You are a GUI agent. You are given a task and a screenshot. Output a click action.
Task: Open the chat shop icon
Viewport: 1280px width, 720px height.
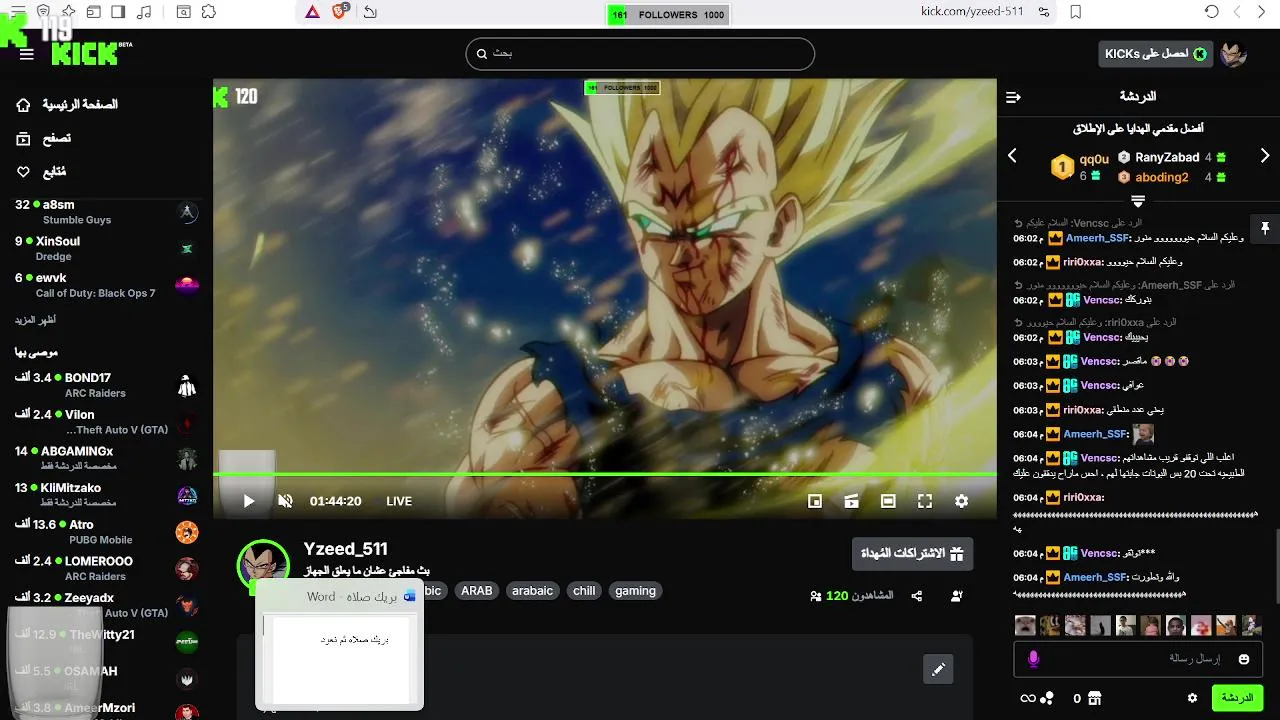click(1094, 698)
